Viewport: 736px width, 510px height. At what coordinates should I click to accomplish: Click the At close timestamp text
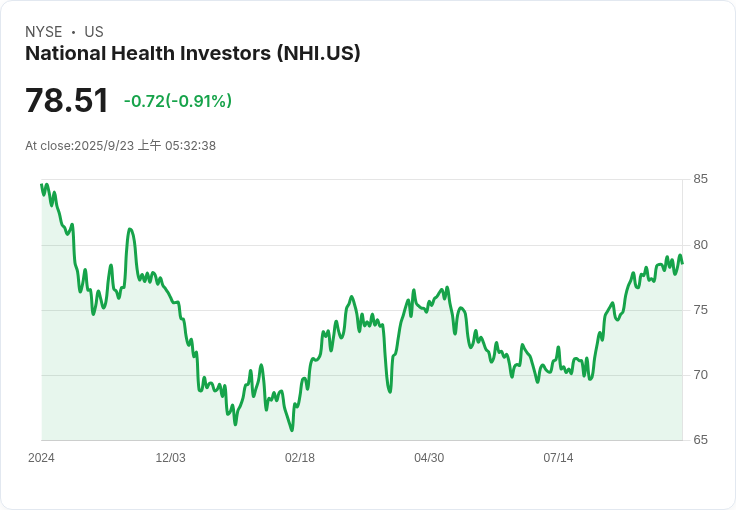tap(121, 145)
